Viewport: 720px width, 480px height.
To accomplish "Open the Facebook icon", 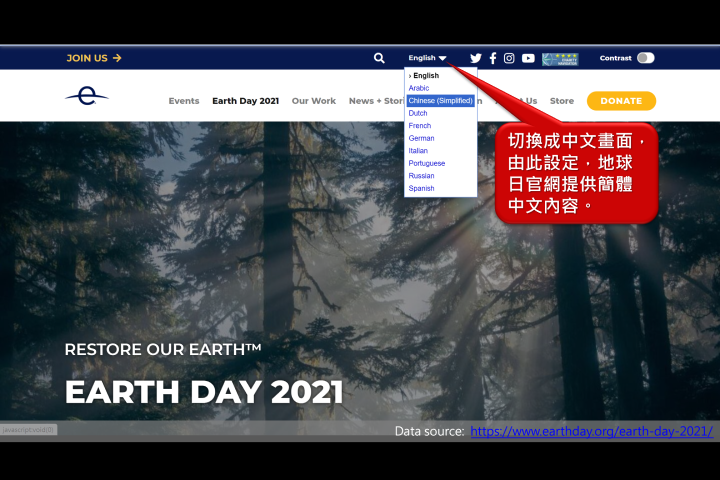I will click(493, 58).
